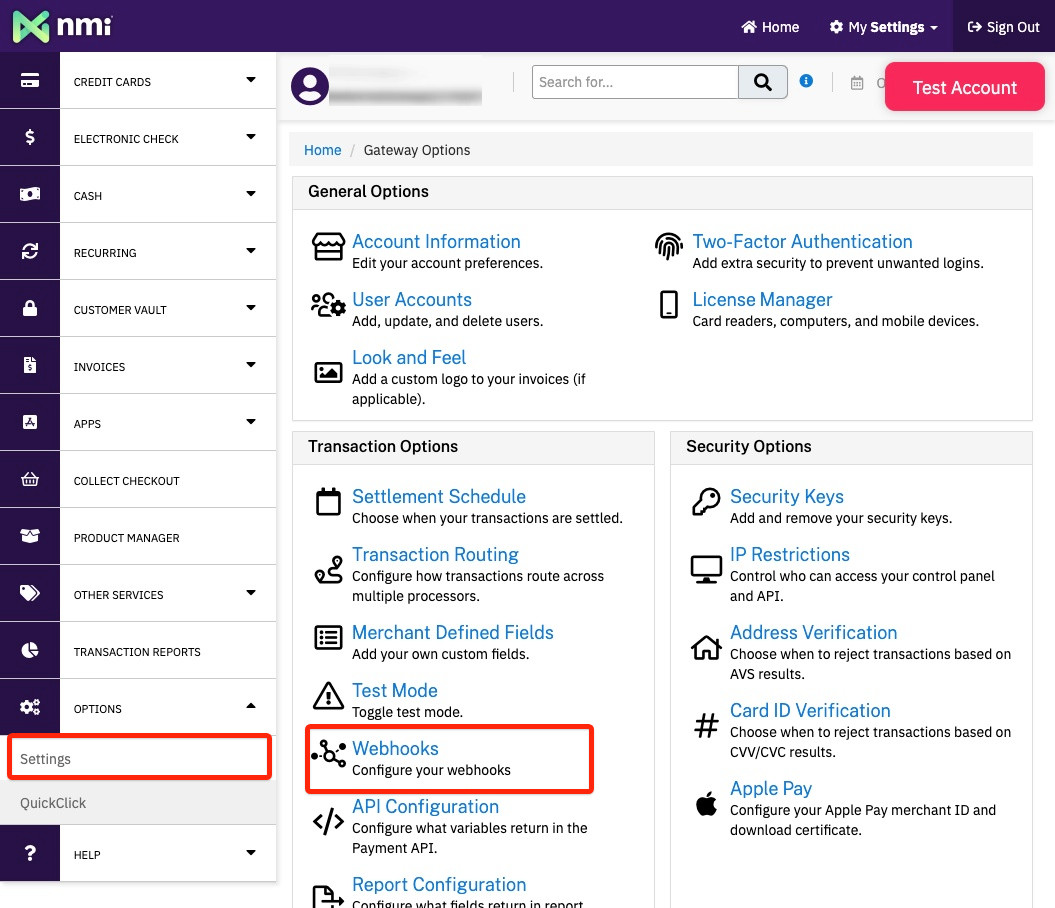The image size is (1055, 908).
Task: Click the Product Manager box icon
Action: click(30, 536)
